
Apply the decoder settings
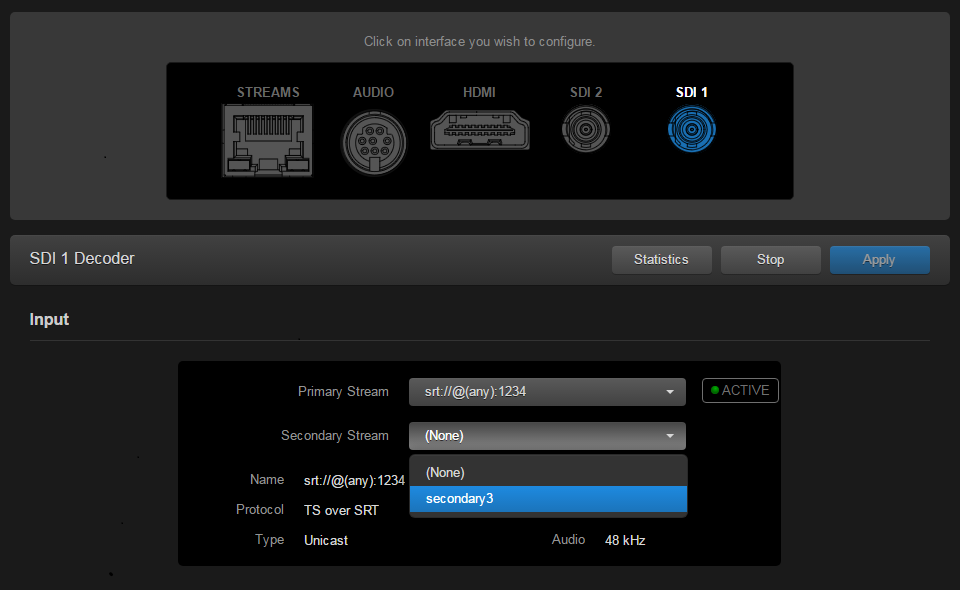click(x=879, y=259)
